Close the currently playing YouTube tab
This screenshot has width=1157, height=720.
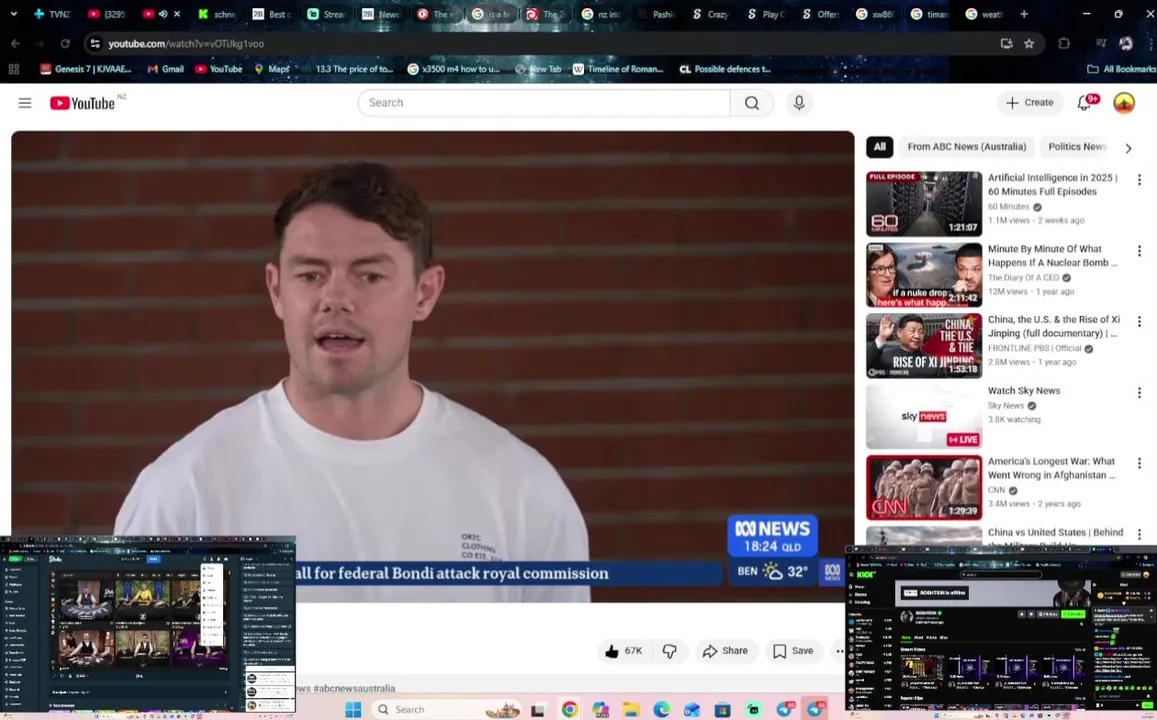click(177, 14)
